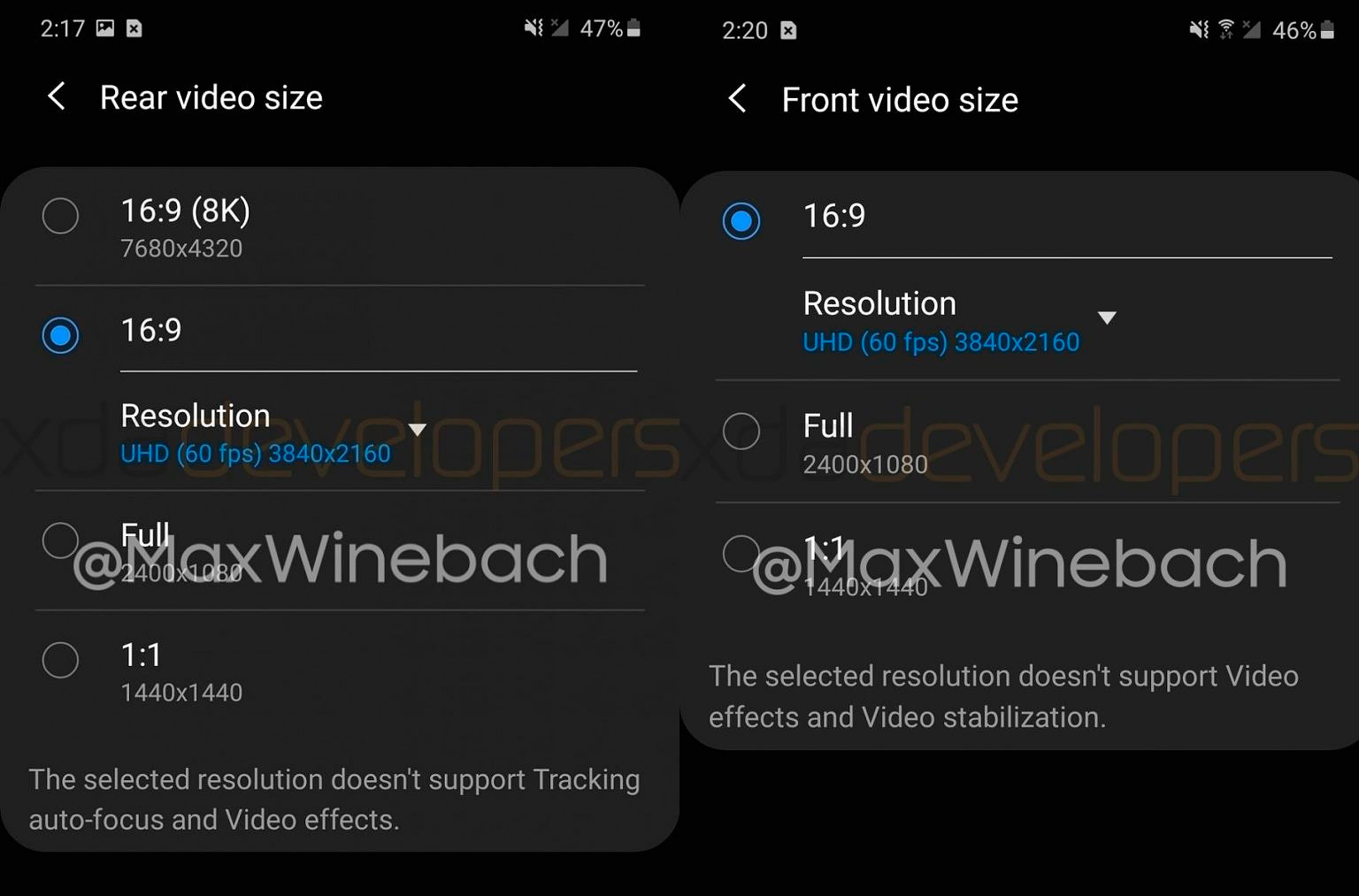This screenshot has height=896, width=1359.
Task: Tap the selected 16:9 rear radio button
Action: pyautogui.click(x=60, y=335)
